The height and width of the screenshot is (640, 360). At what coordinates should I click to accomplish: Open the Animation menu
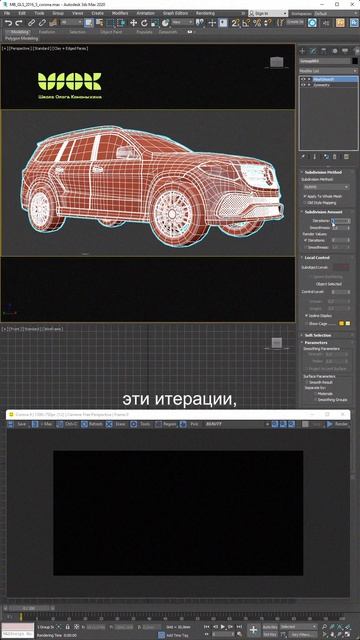[x=145, y=13]
